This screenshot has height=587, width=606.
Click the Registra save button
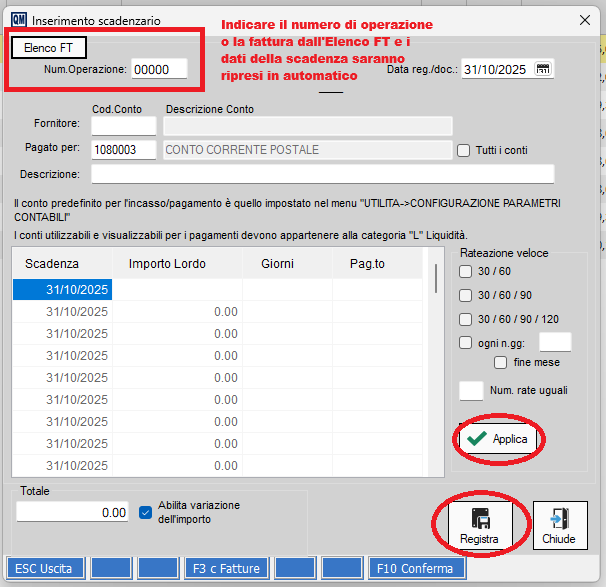tap(479, 526)
